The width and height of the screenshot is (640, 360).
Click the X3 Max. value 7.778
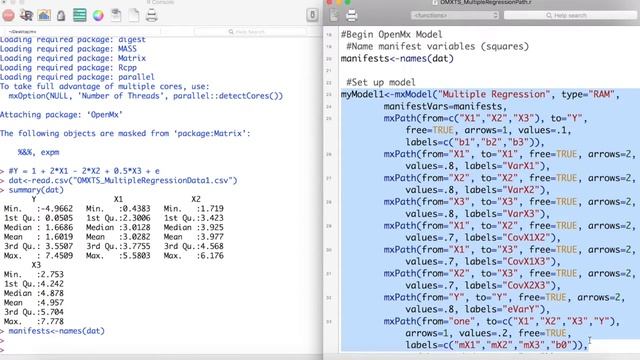click(52, 321)
